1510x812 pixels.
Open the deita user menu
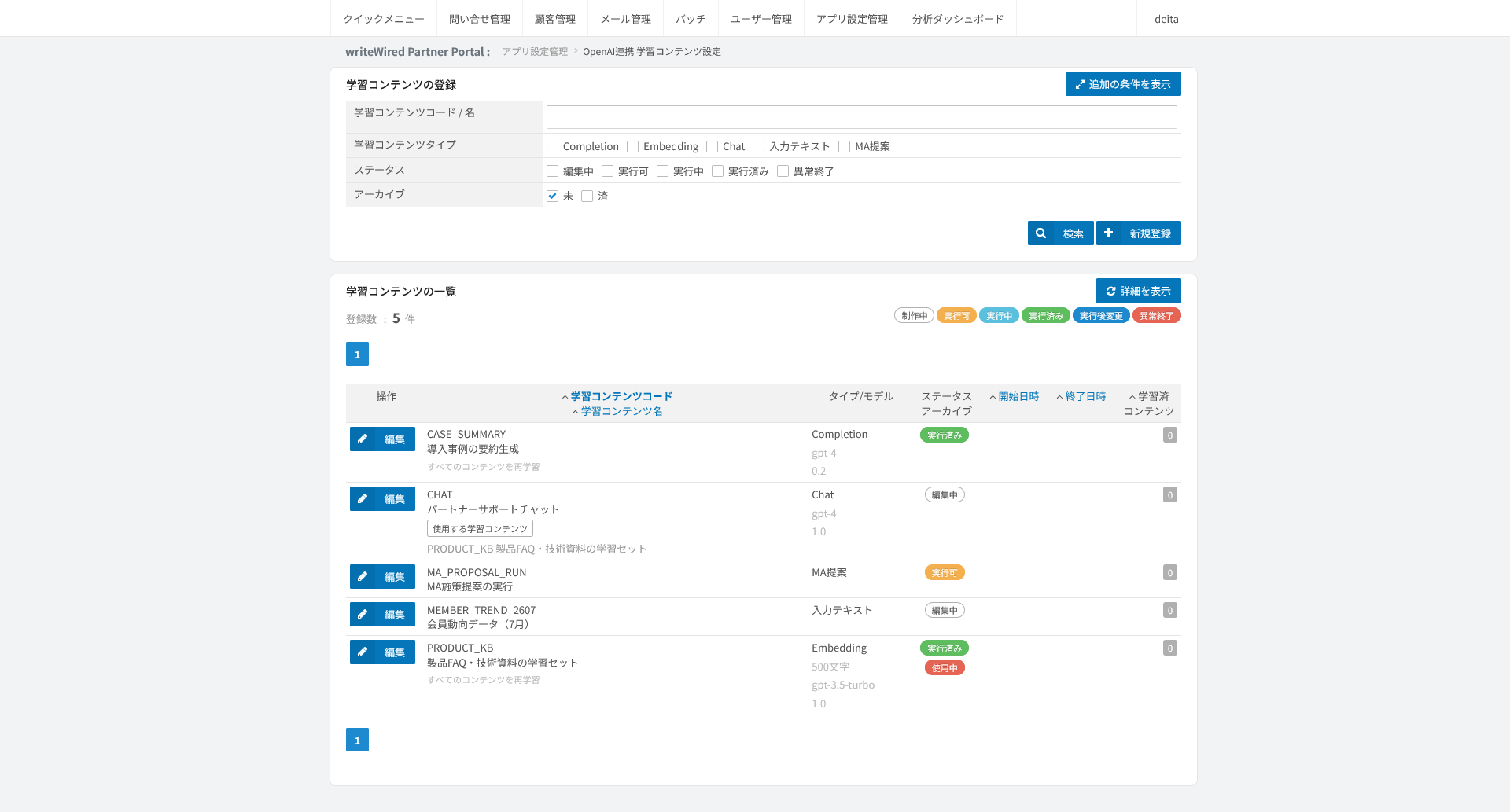(x=1166, y=19)
